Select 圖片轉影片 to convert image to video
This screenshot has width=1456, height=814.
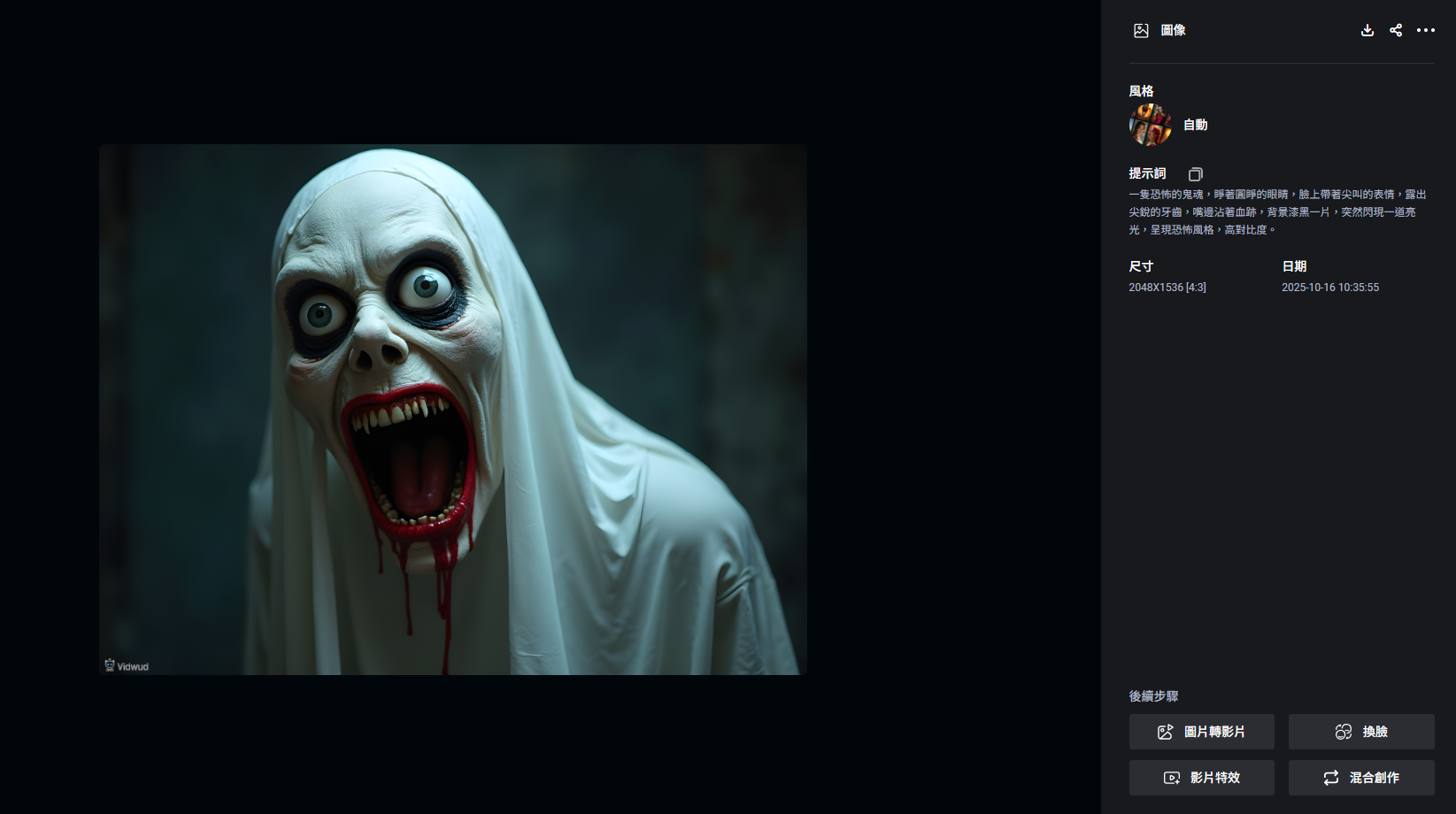click(1201, 732)
